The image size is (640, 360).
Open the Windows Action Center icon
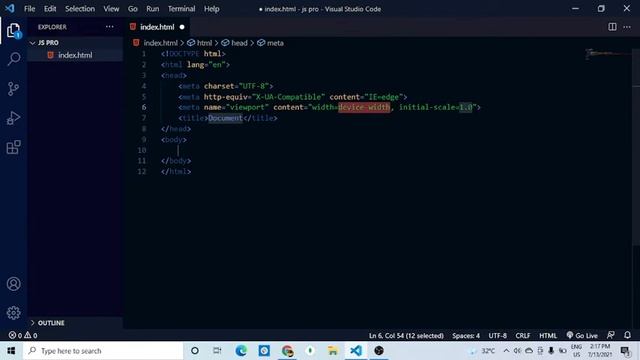tap(625, 351)
